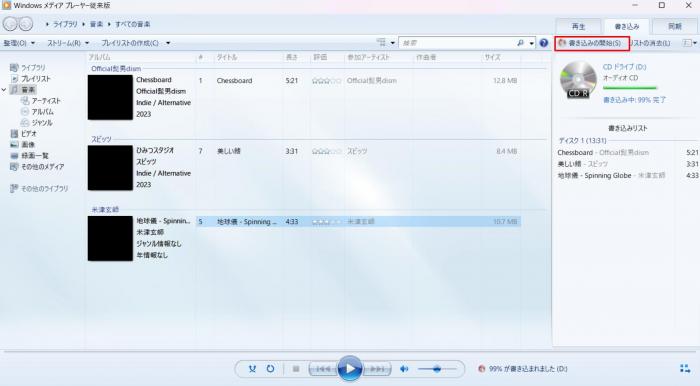Select ライブラリ in the navigation tree
Image resolution: width=700 pixels, height=386 pixels.
pyautogui.click(x=33, y=67)
